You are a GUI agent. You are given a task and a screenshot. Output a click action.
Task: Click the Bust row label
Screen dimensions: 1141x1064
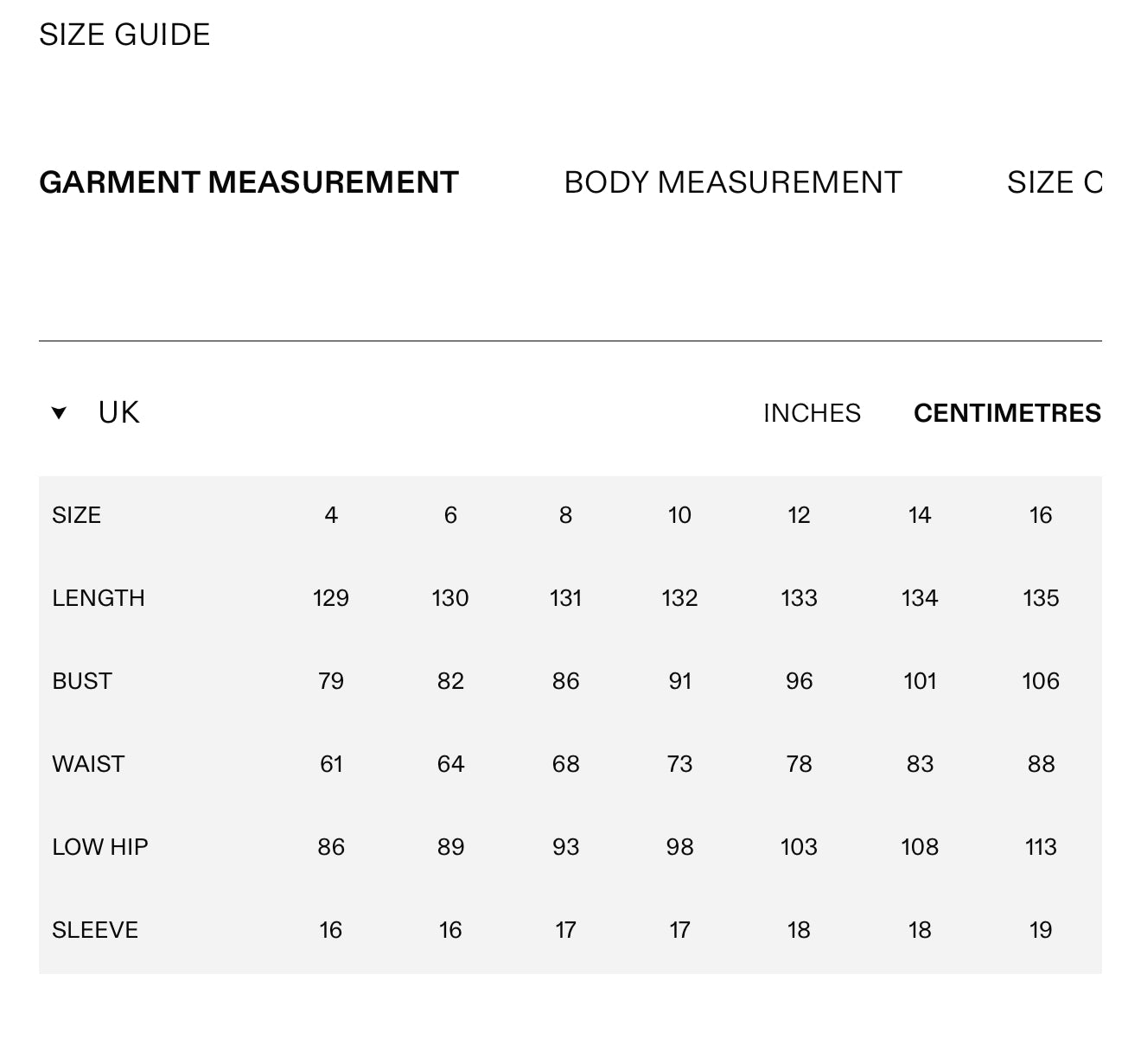pos(82,681)
